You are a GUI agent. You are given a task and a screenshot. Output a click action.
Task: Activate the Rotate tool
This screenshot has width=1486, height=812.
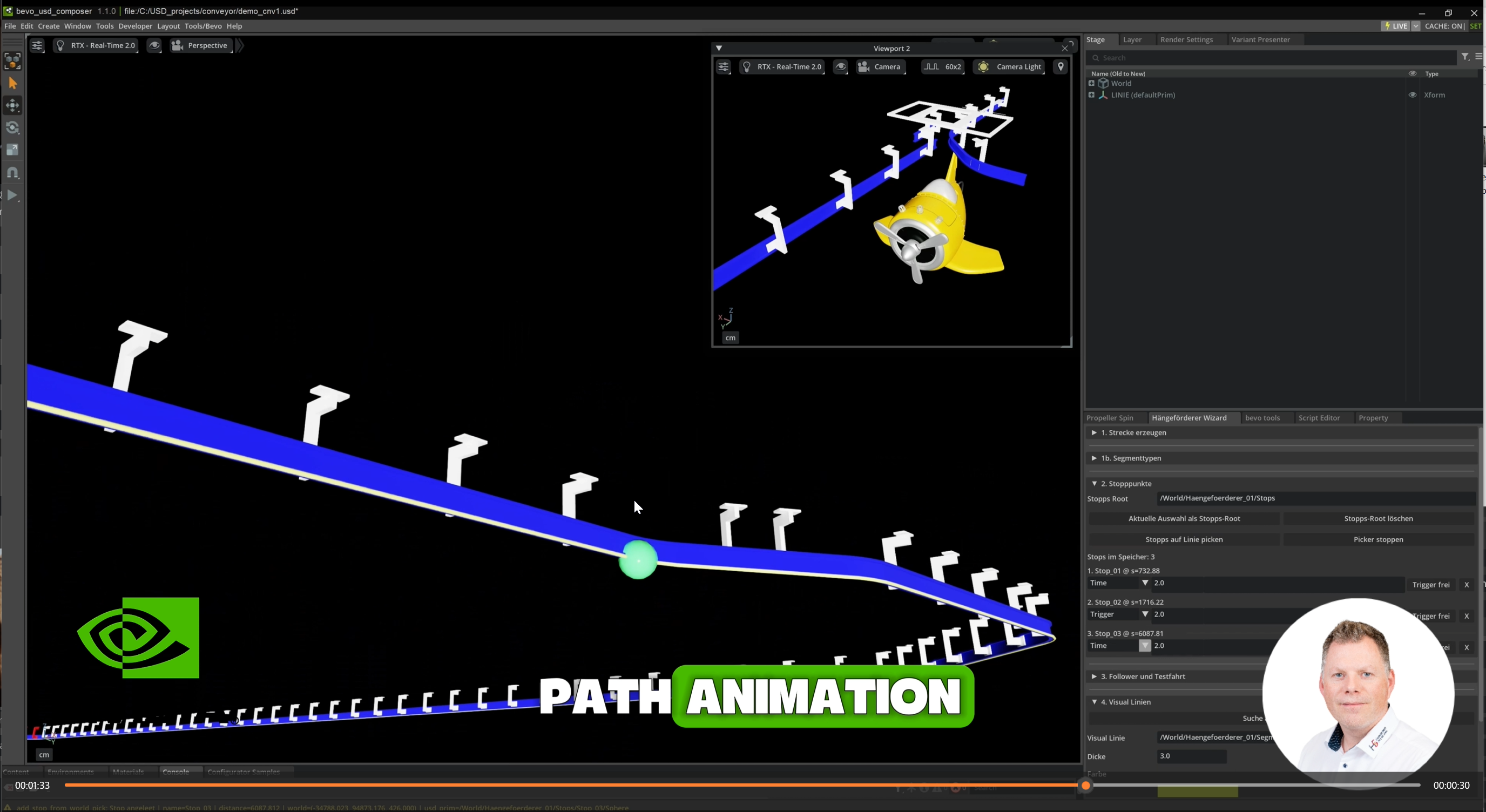point(12,127)
